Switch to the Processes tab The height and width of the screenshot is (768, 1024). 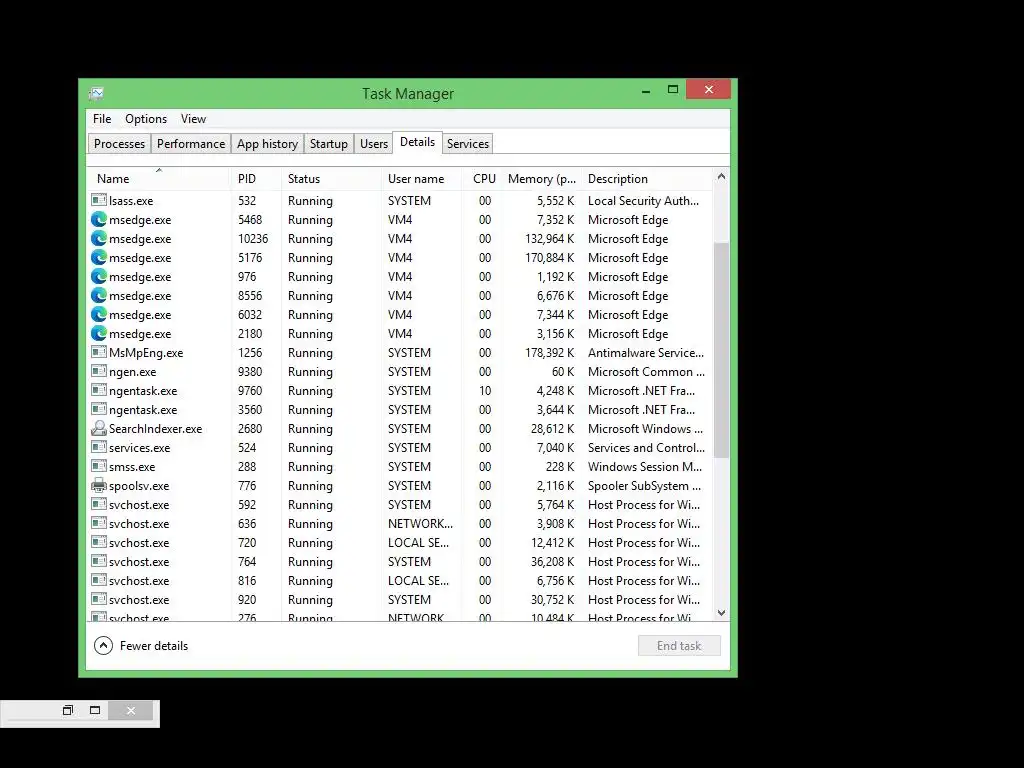[120, 144]
